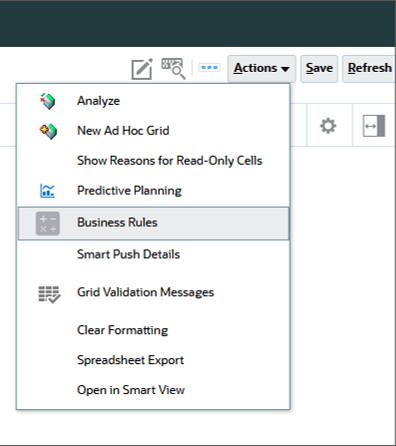
Task: Open Grid Validation Messages
Action: click(x=153, y=292)
